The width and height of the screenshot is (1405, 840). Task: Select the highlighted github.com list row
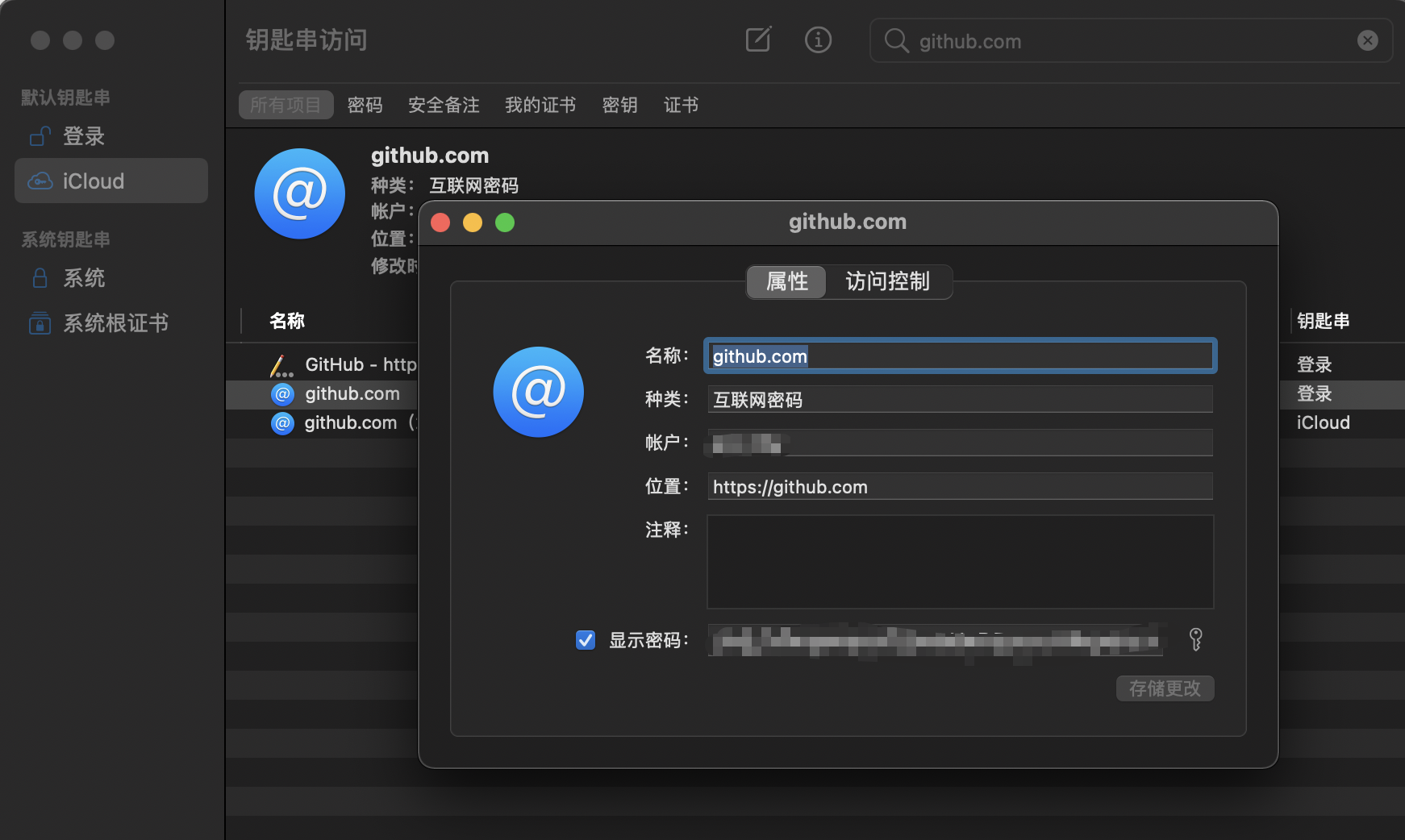tap(322, 394)
